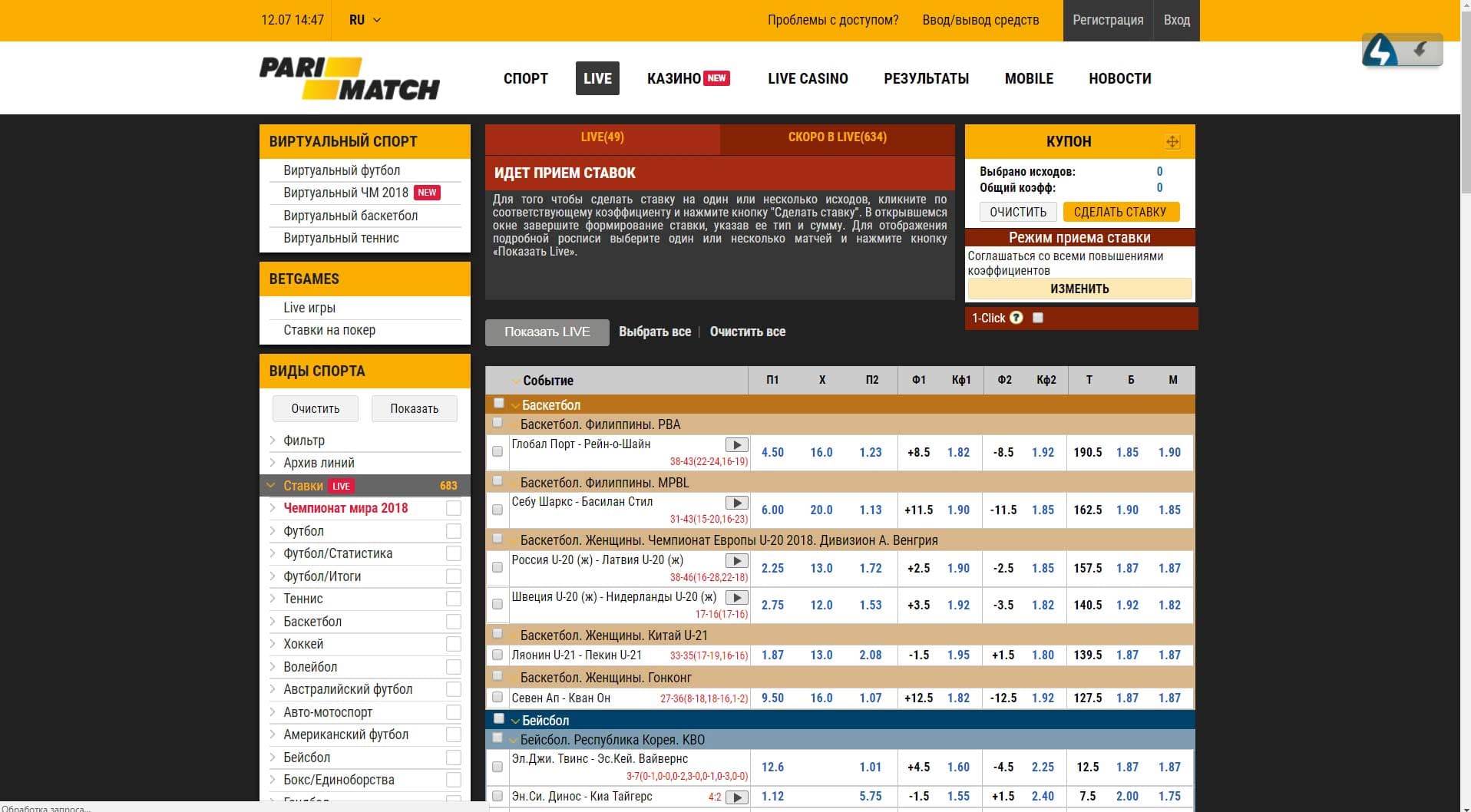Click Показать button under Виды спорта
This screenshot has height=812, width=1471.
[x=415, y=408]
